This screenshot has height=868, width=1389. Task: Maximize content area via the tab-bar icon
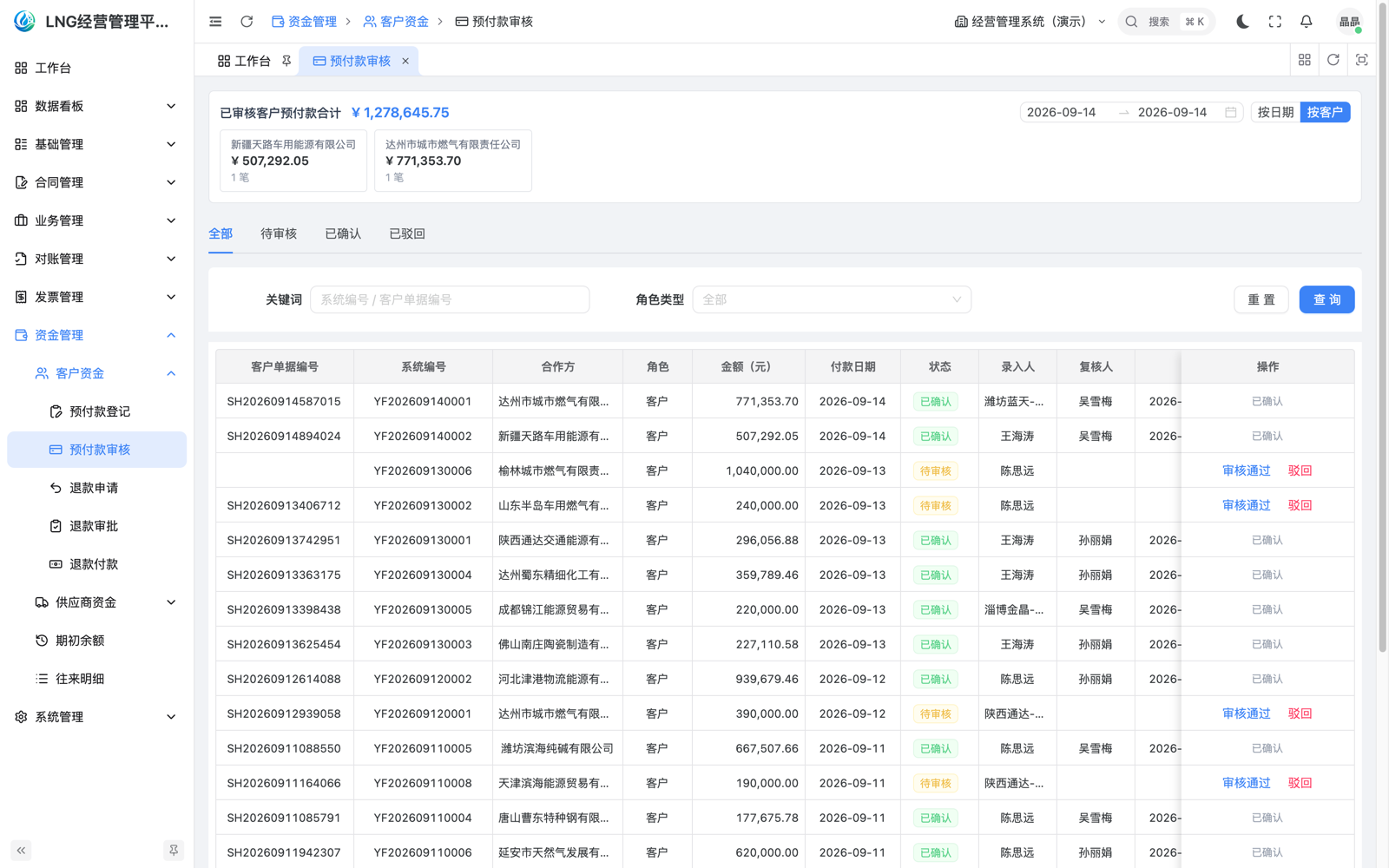tap(1361, 60)
